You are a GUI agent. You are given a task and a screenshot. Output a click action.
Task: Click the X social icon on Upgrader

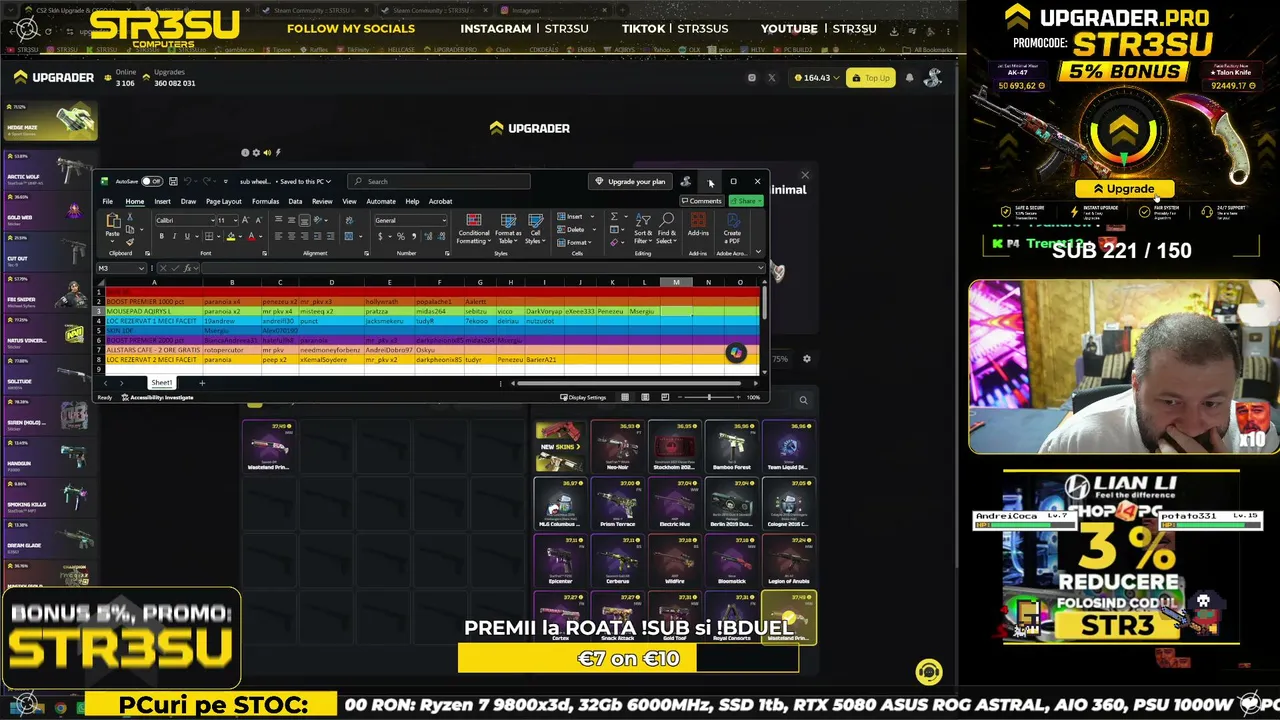pyautogui.click(x=771, y=77)
